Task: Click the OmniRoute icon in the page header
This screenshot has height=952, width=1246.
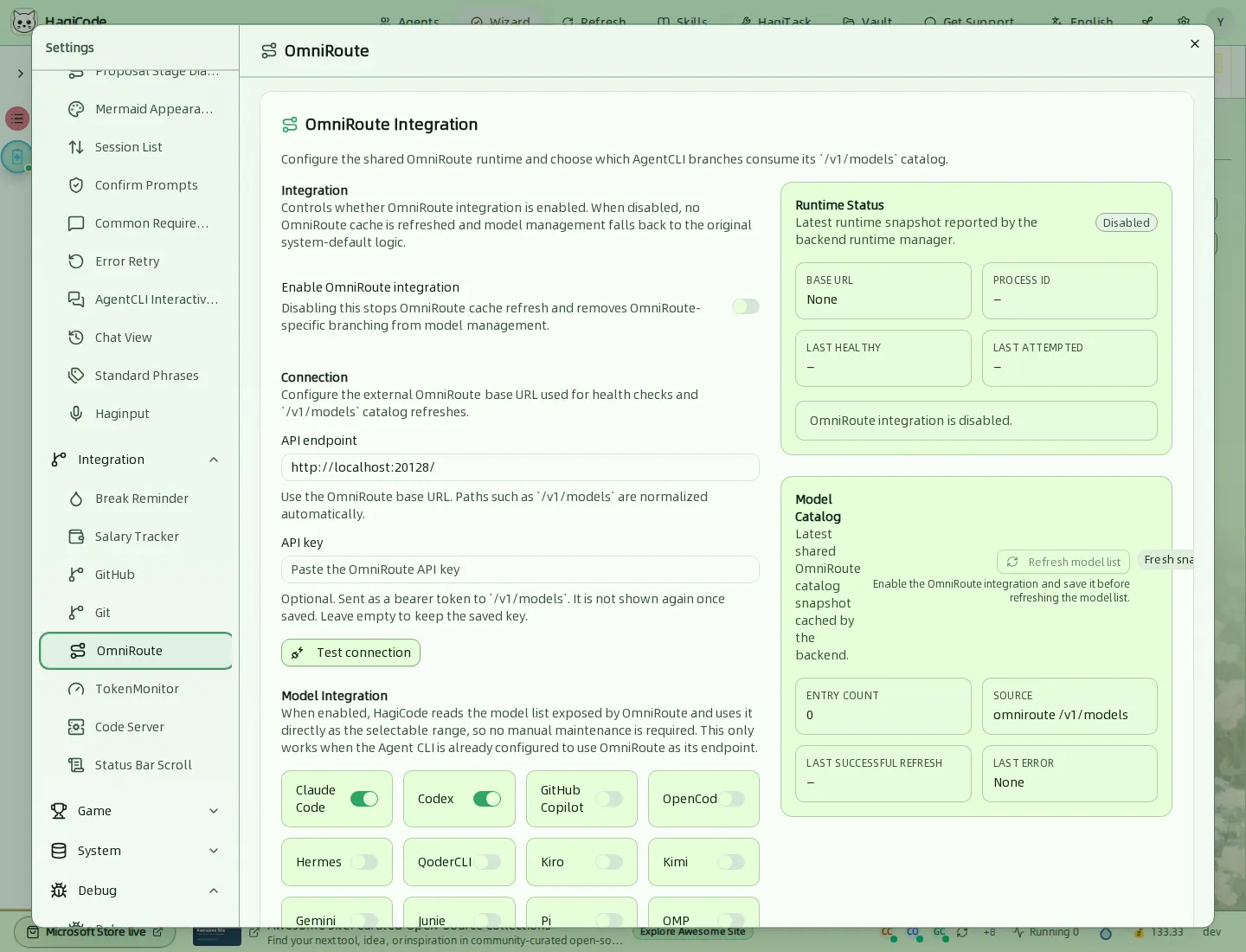Action: coord(269,51)
